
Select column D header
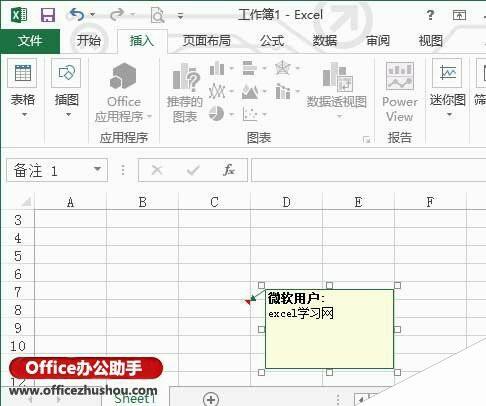[x=286, y=202]
